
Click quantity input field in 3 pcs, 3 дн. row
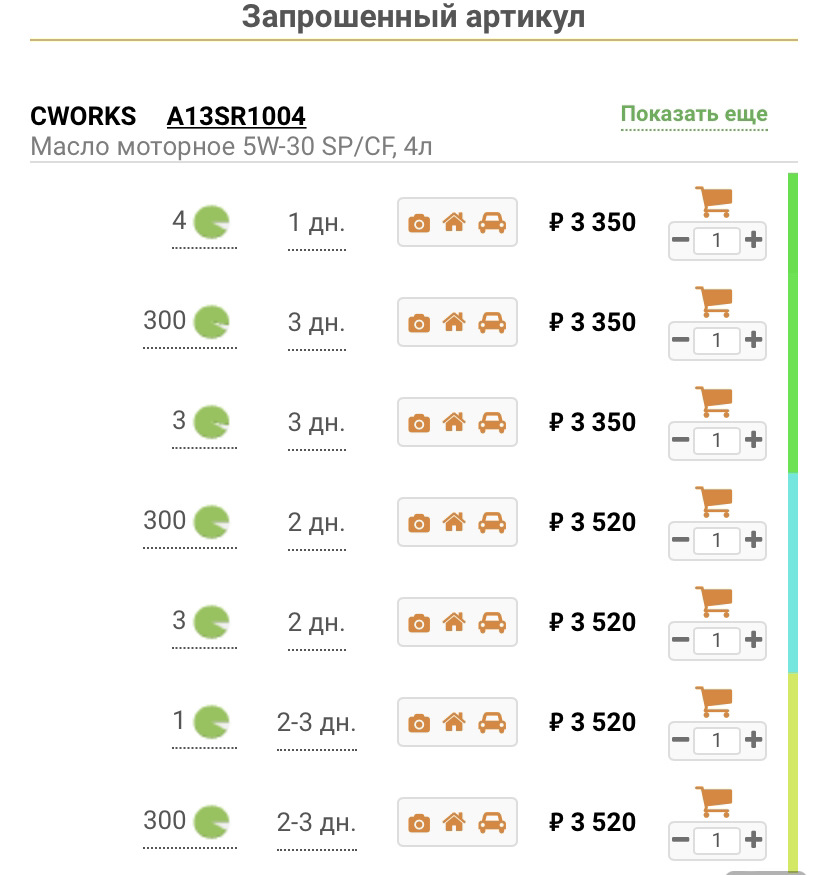click(717, 440)
